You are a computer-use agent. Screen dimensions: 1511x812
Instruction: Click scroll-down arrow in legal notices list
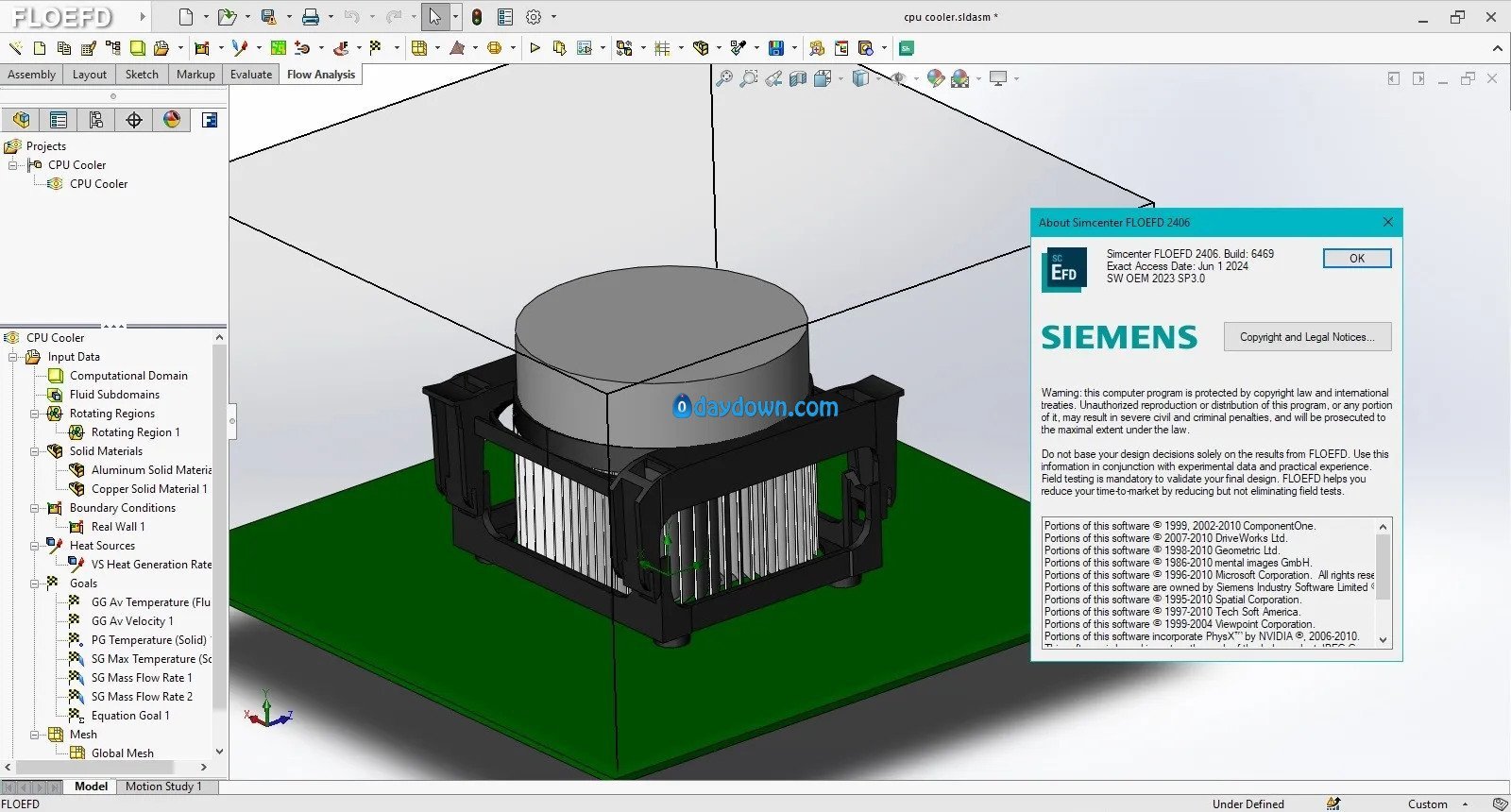1383,640
